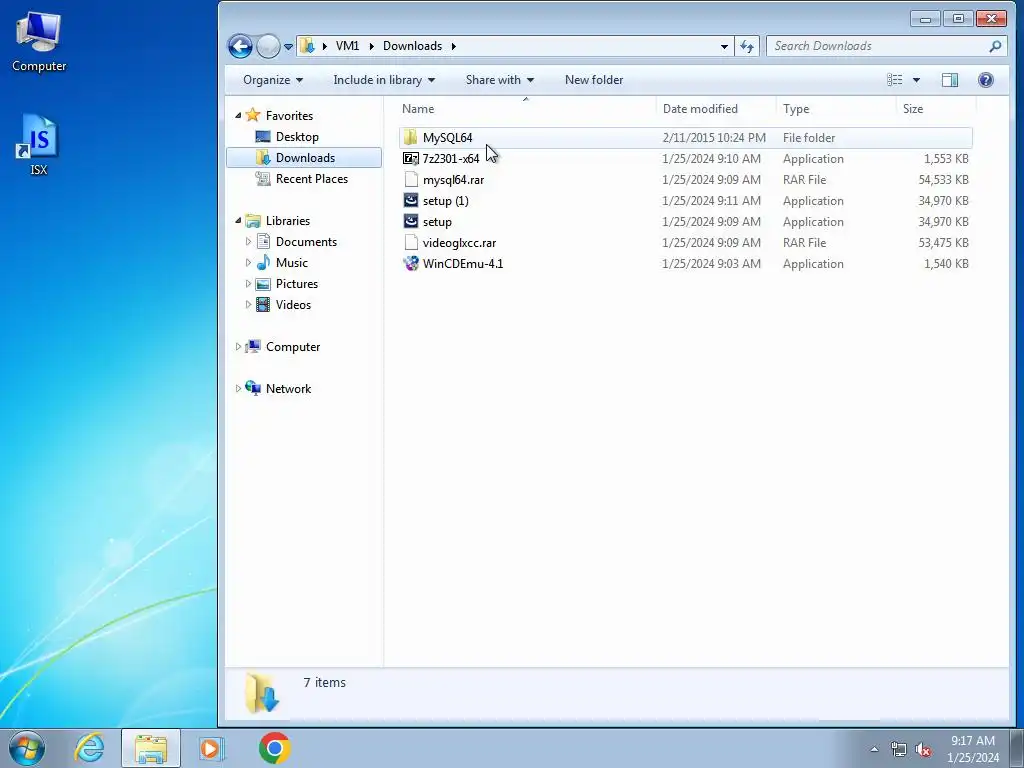The height and width of the screenshot is (768, 1024).
Task: Launch Google Chrome from taskbar
Action: 274,748
